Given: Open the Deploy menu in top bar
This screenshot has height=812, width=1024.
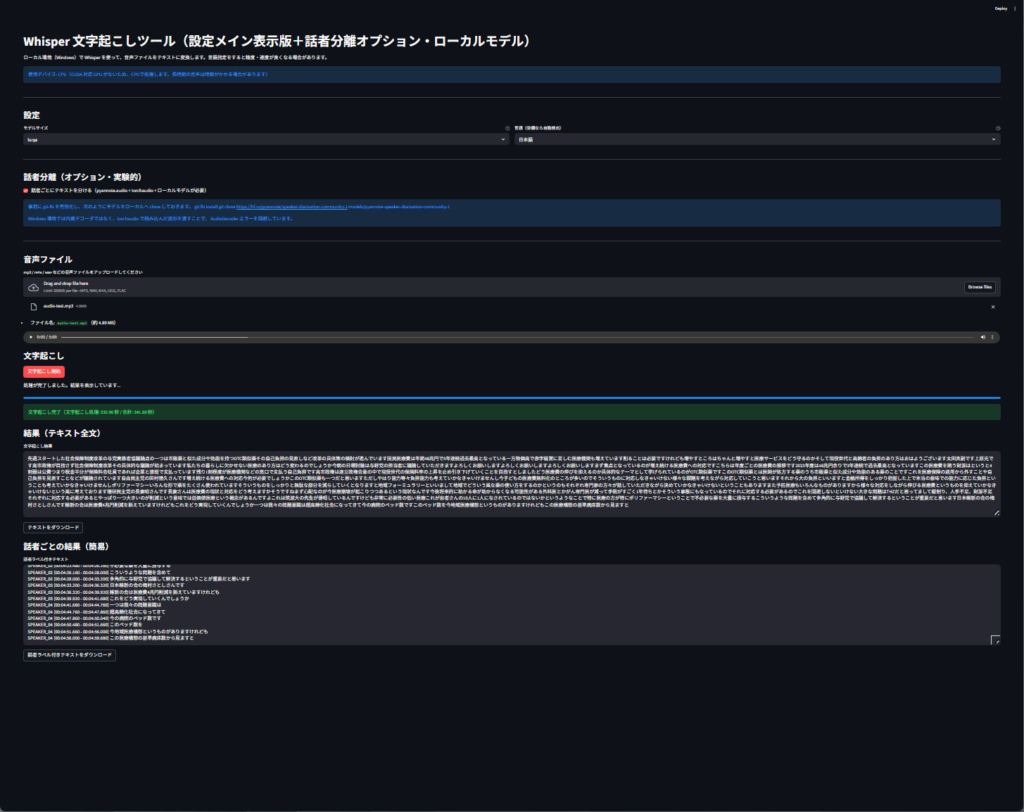Looking at the screenshot, I should pyautogui.click(x=1000, y=8).
